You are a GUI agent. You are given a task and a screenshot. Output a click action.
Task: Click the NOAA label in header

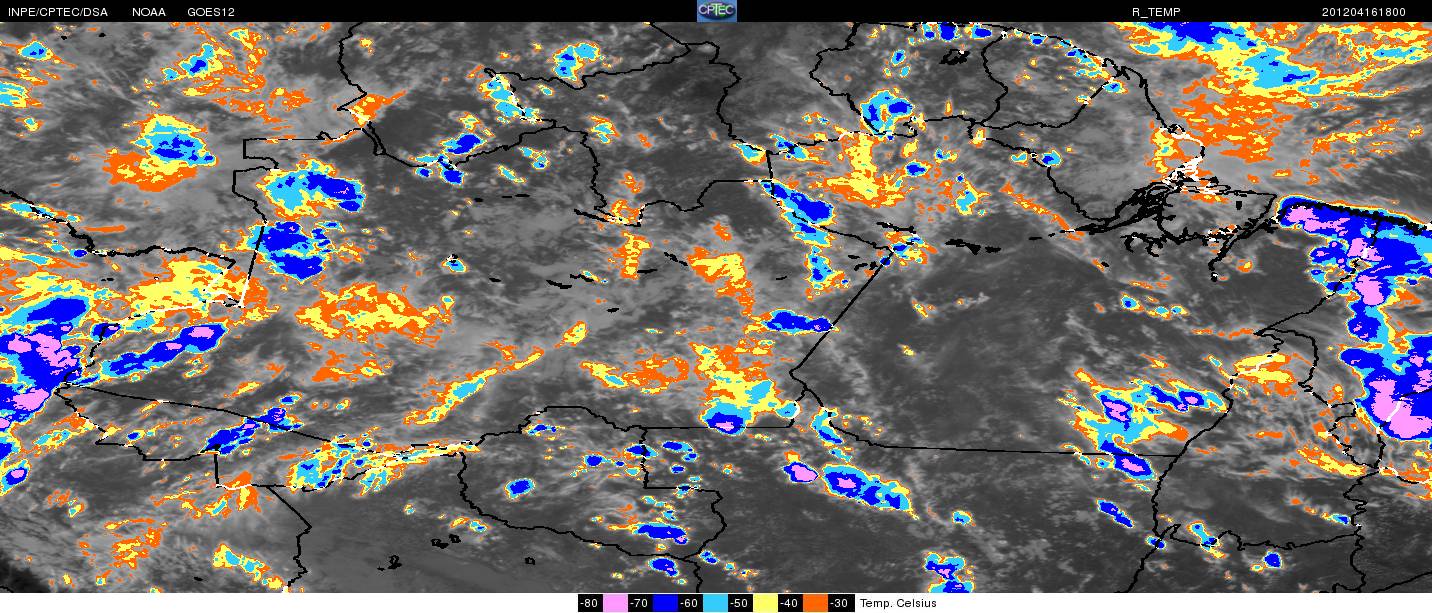coord(148,12)
